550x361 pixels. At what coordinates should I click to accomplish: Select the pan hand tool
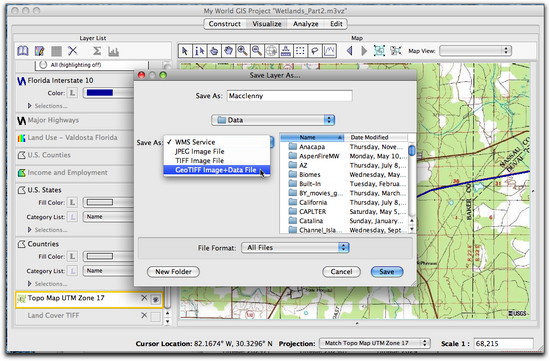click(228, 51)
